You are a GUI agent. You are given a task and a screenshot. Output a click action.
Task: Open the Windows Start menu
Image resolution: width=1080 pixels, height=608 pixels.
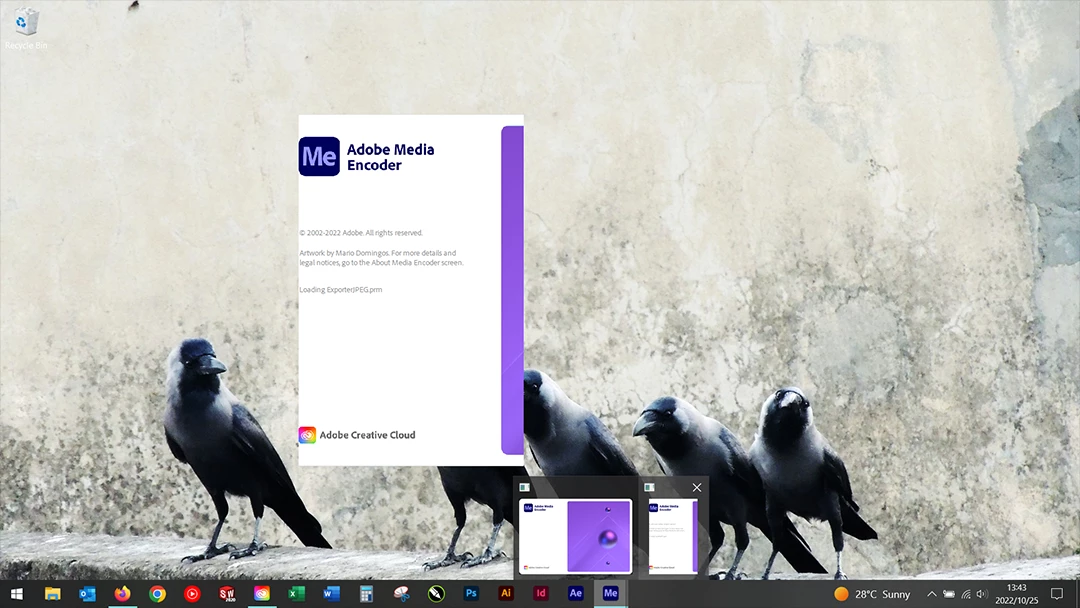click(17, 594)
